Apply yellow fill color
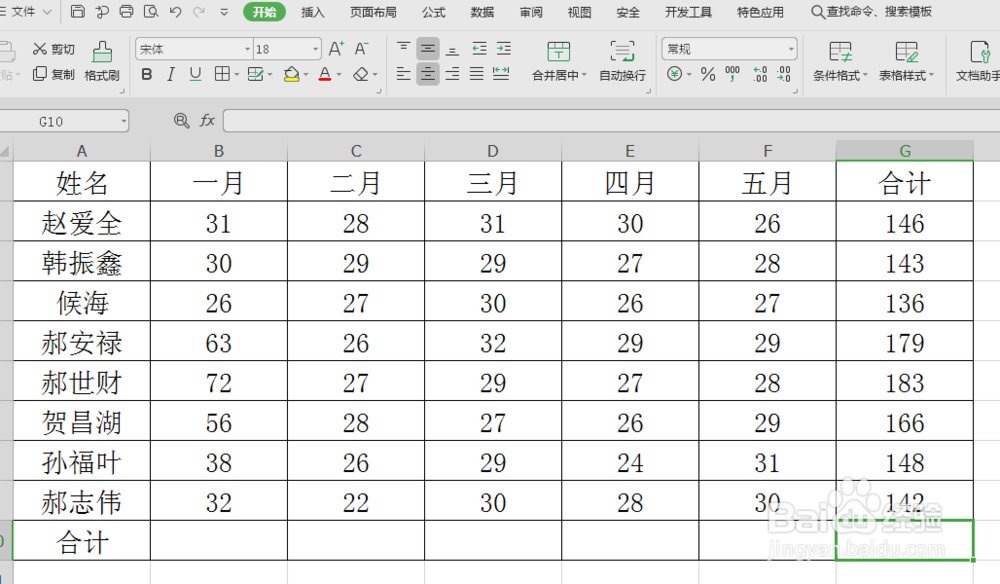This screenshot has width=1000, height=584. click(x=291, y=75)
